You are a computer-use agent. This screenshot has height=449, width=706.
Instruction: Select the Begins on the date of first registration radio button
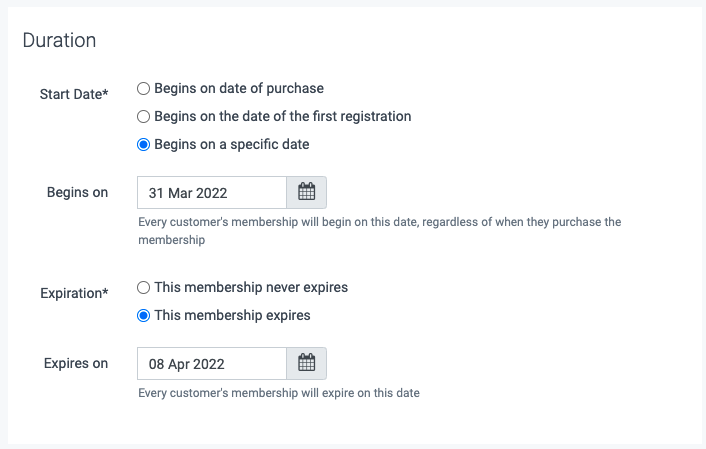[143, 117]
